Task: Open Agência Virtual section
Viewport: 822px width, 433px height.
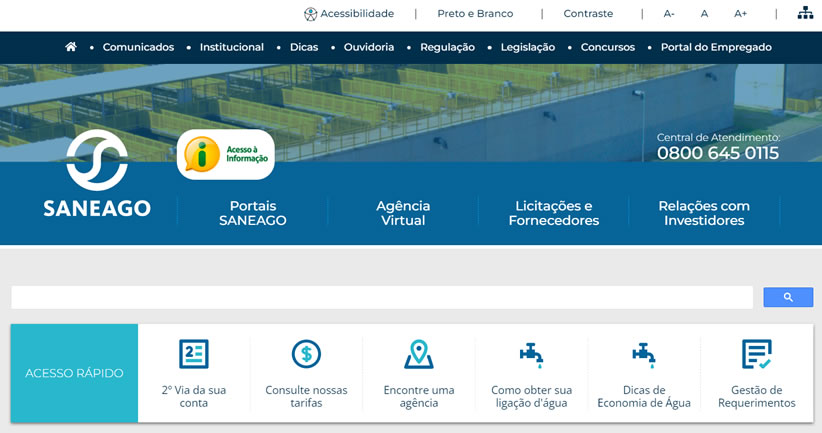Action: (x=403, y=213)
